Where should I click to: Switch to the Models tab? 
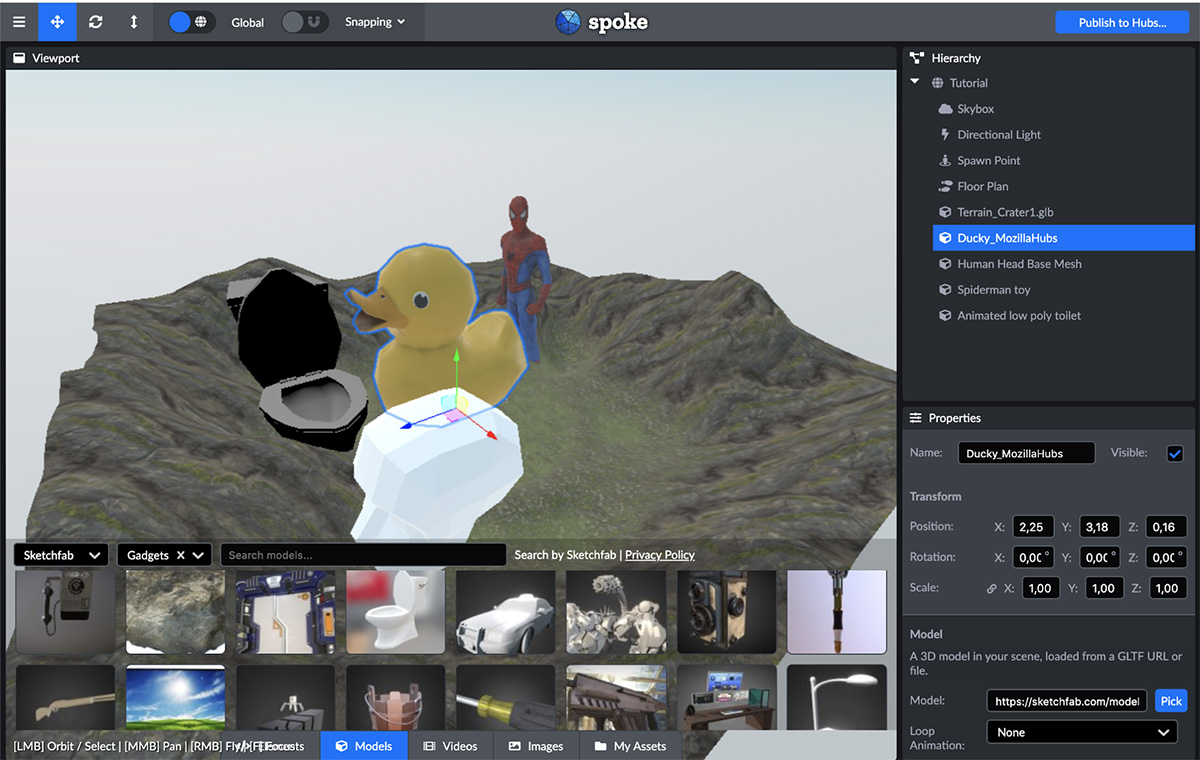363,746
